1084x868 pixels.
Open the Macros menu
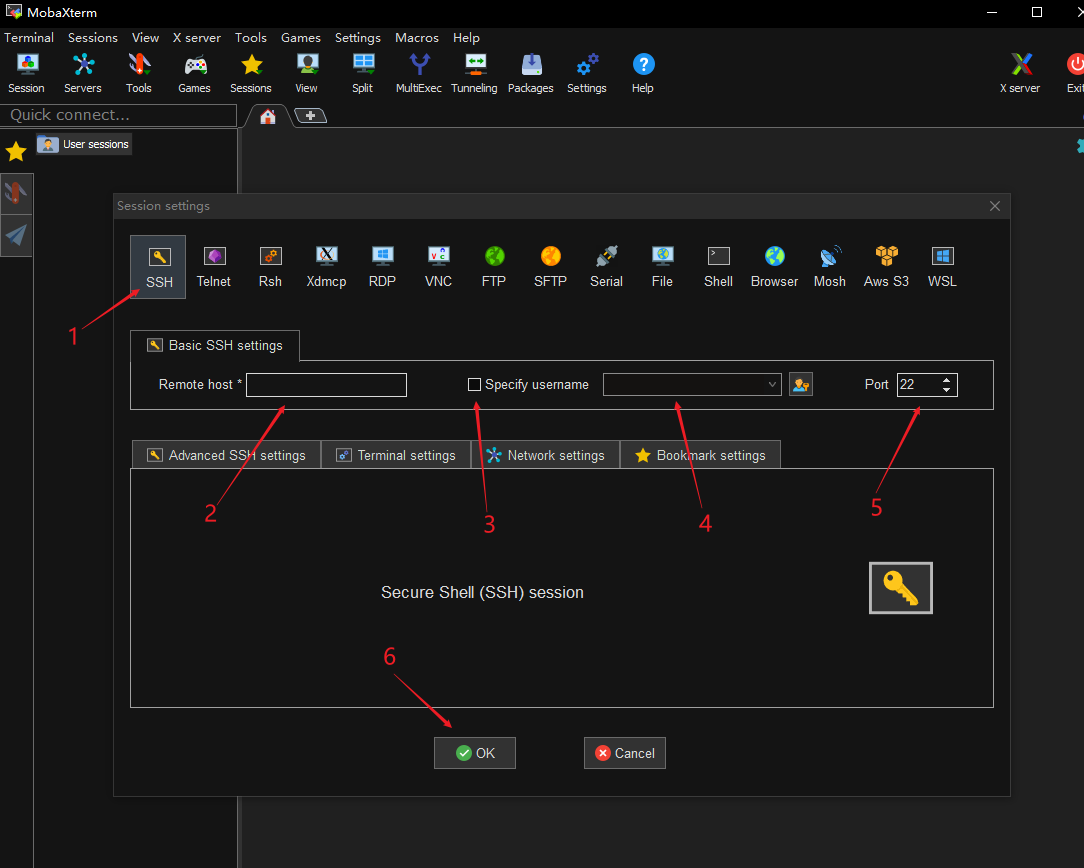click(417, 38)
